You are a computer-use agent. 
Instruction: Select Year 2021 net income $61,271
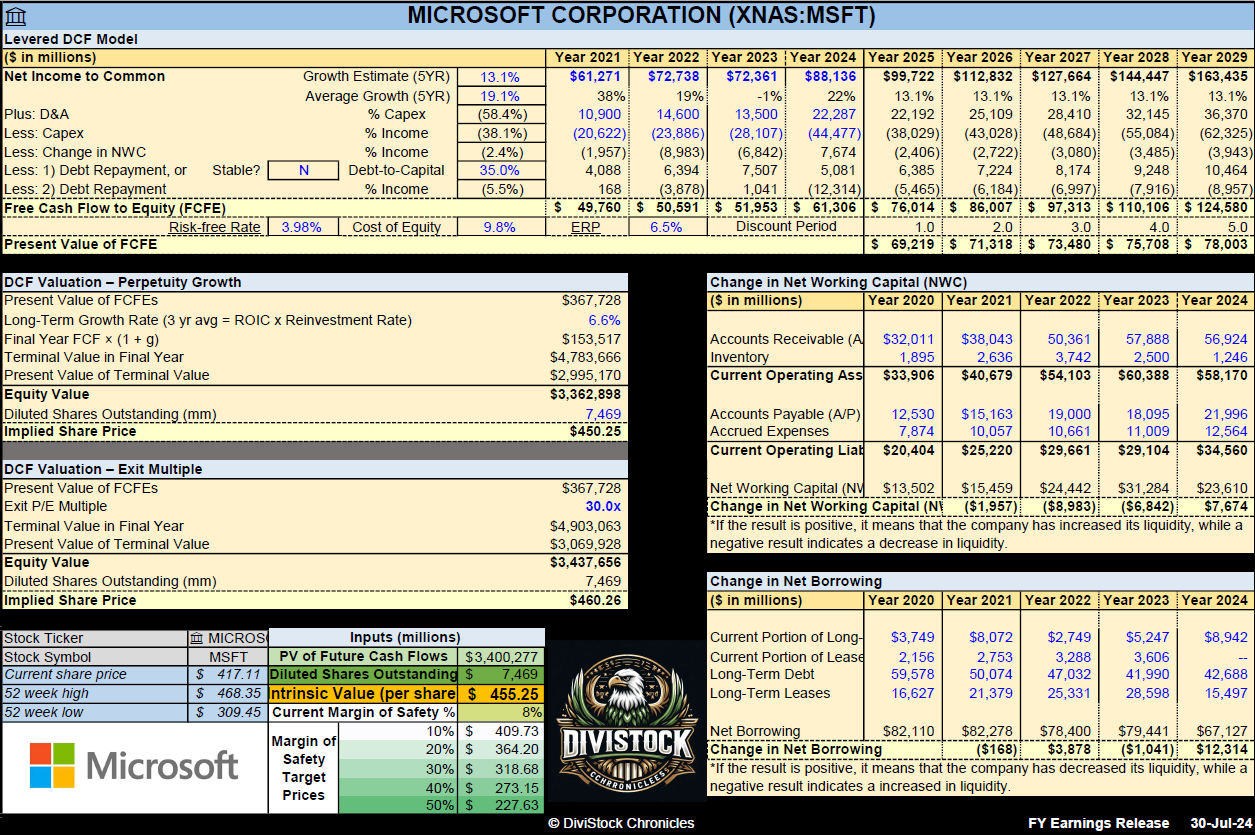click(x=595, y=77)
